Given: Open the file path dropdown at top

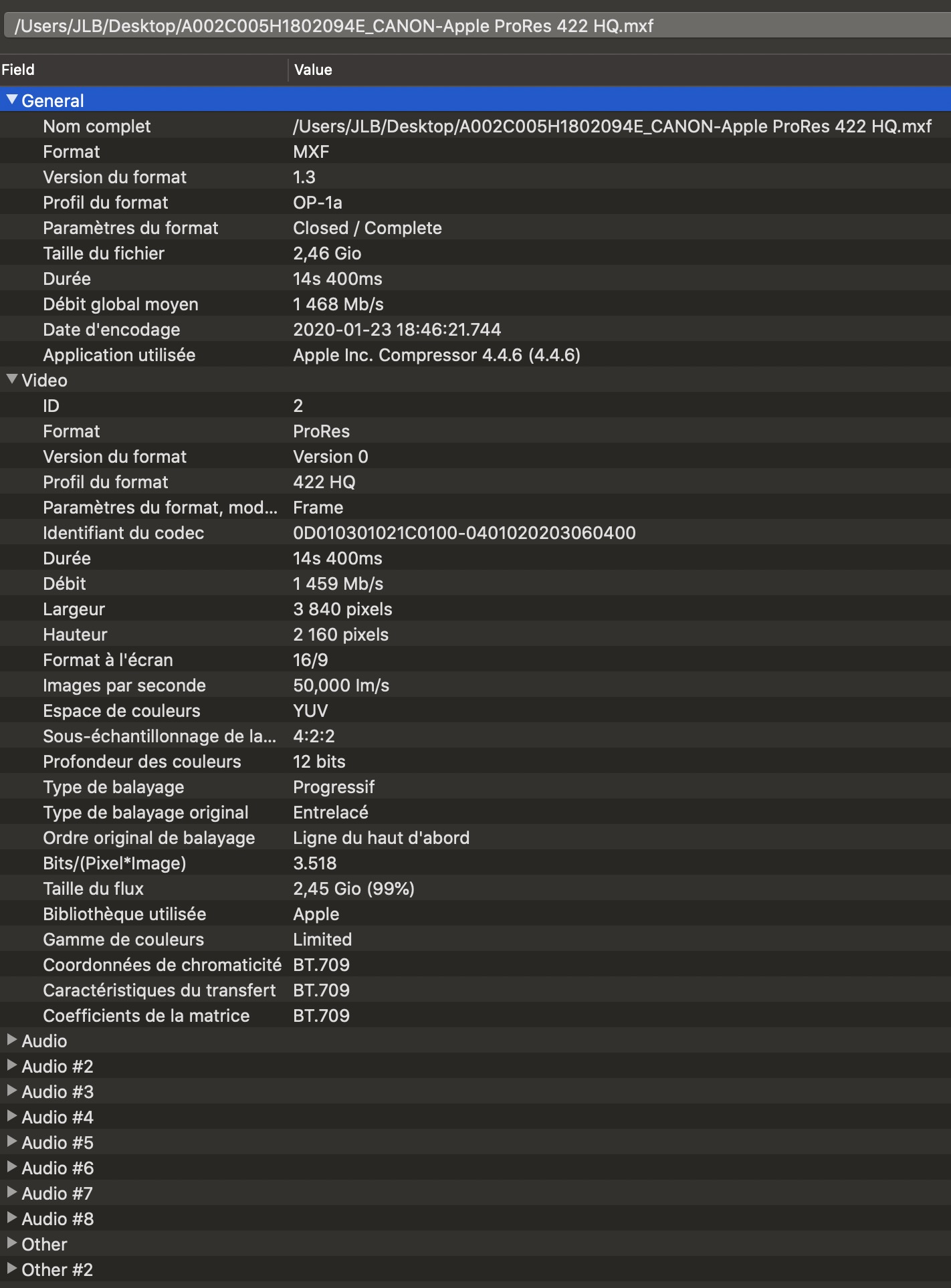Looking at the screenshot, I should 477,26.
